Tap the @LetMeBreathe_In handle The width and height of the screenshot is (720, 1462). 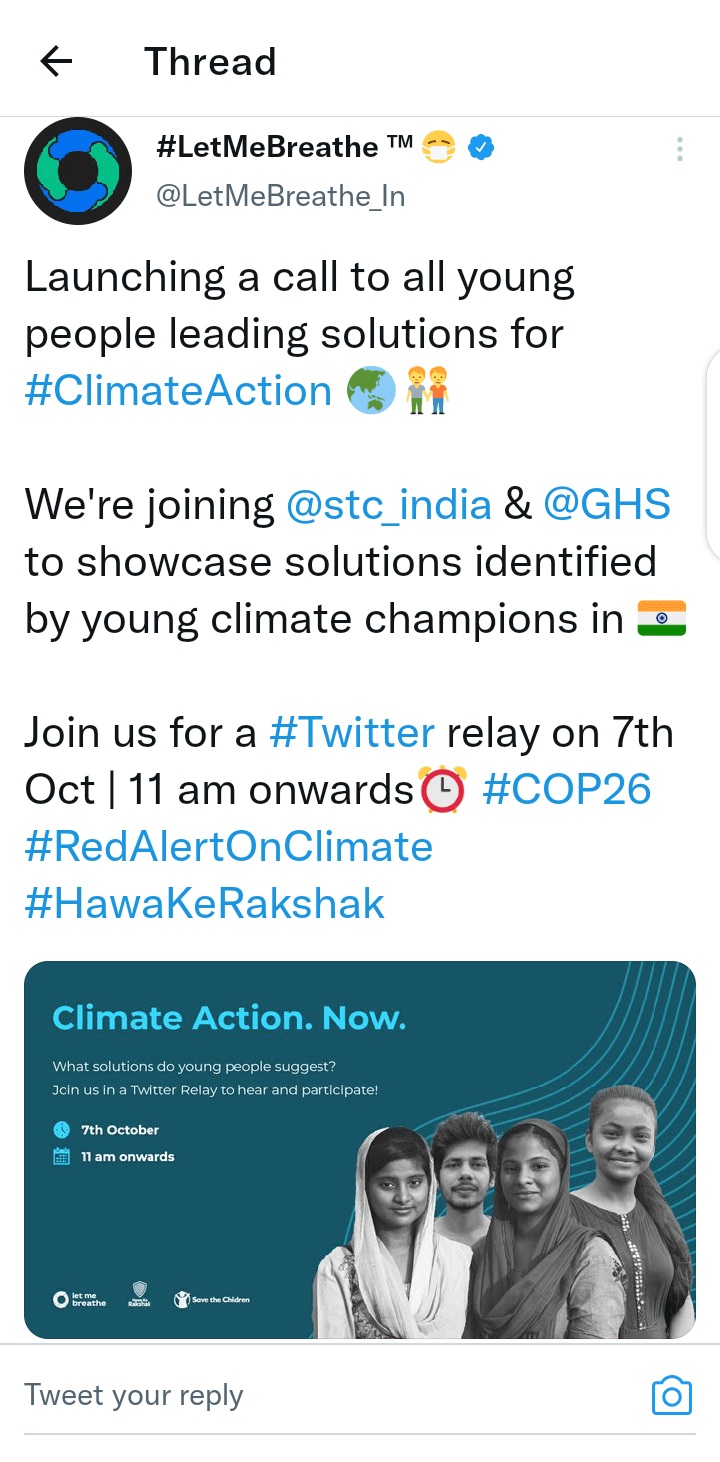pyautogui.click(x=281, y=196)
